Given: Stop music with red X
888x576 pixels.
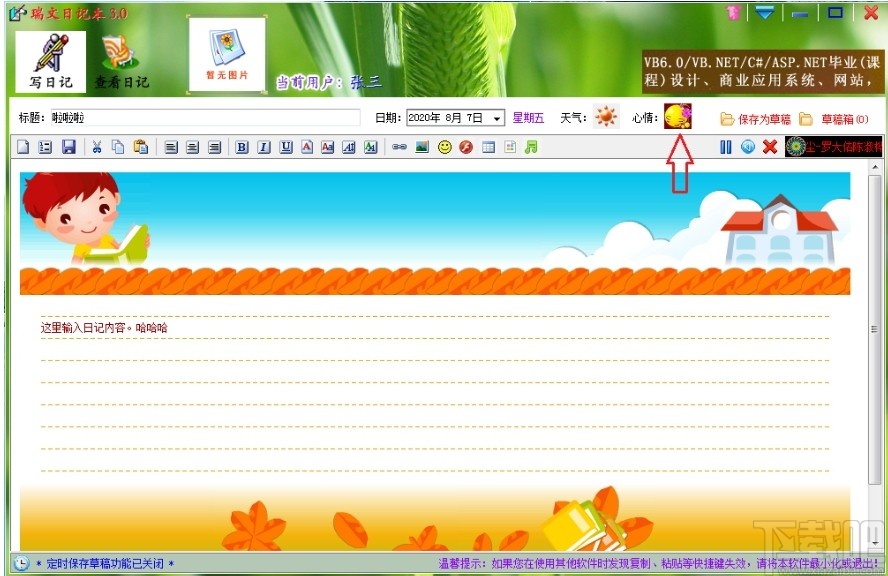Looking at the screenshot, I should [770, 147].
